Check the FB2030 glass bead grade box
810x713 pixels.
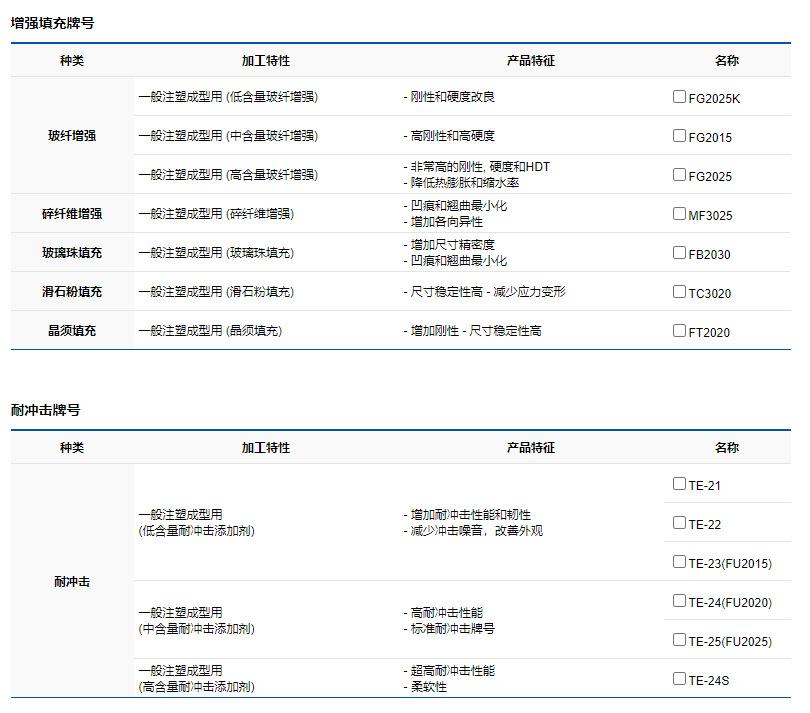[x=680, y=253]
